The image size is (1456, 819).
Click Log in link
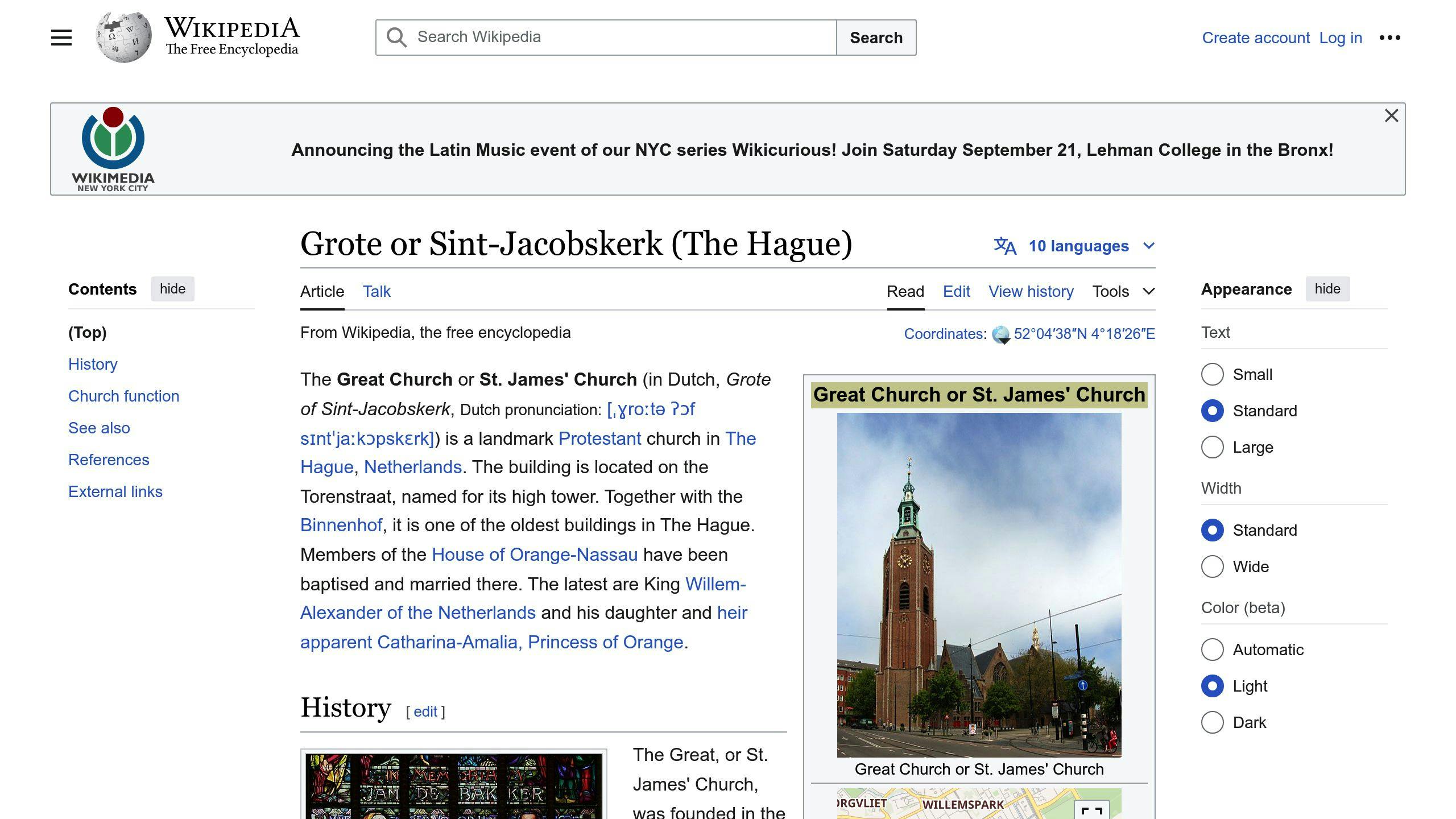(x=1341, y=38)
